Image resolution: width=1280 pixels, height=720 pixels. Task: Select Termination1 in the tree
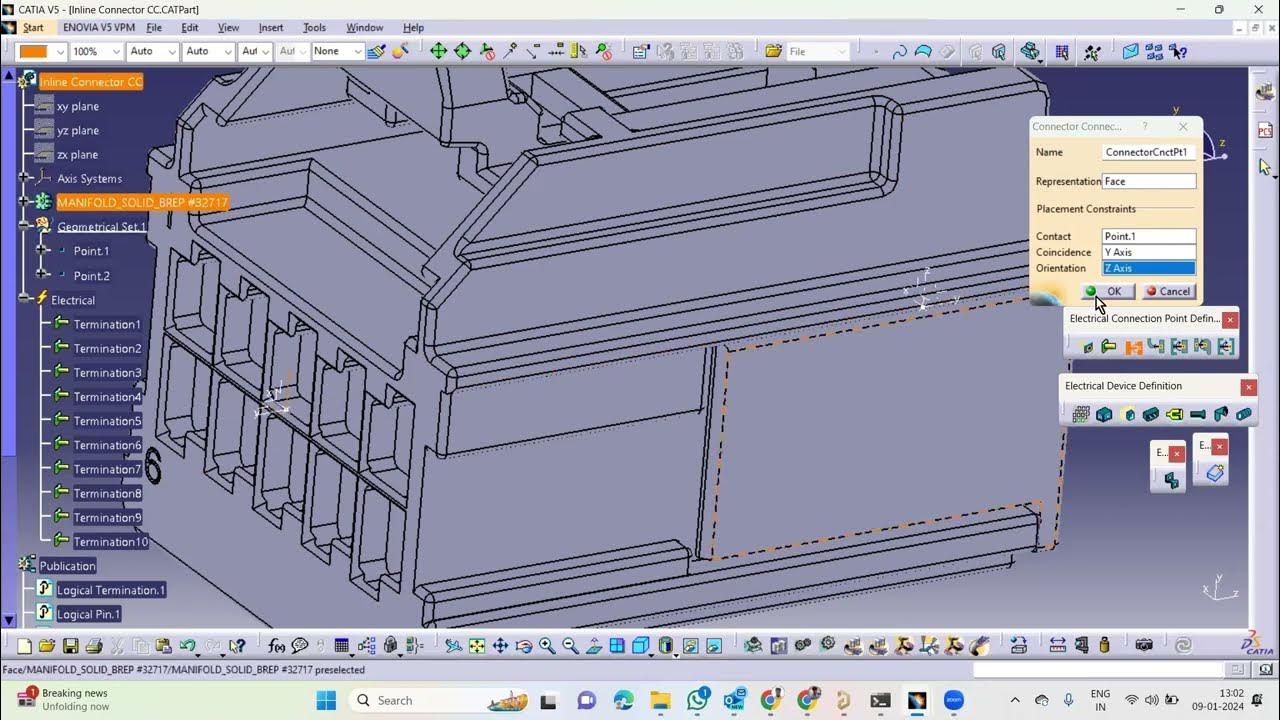coord(107,324)
